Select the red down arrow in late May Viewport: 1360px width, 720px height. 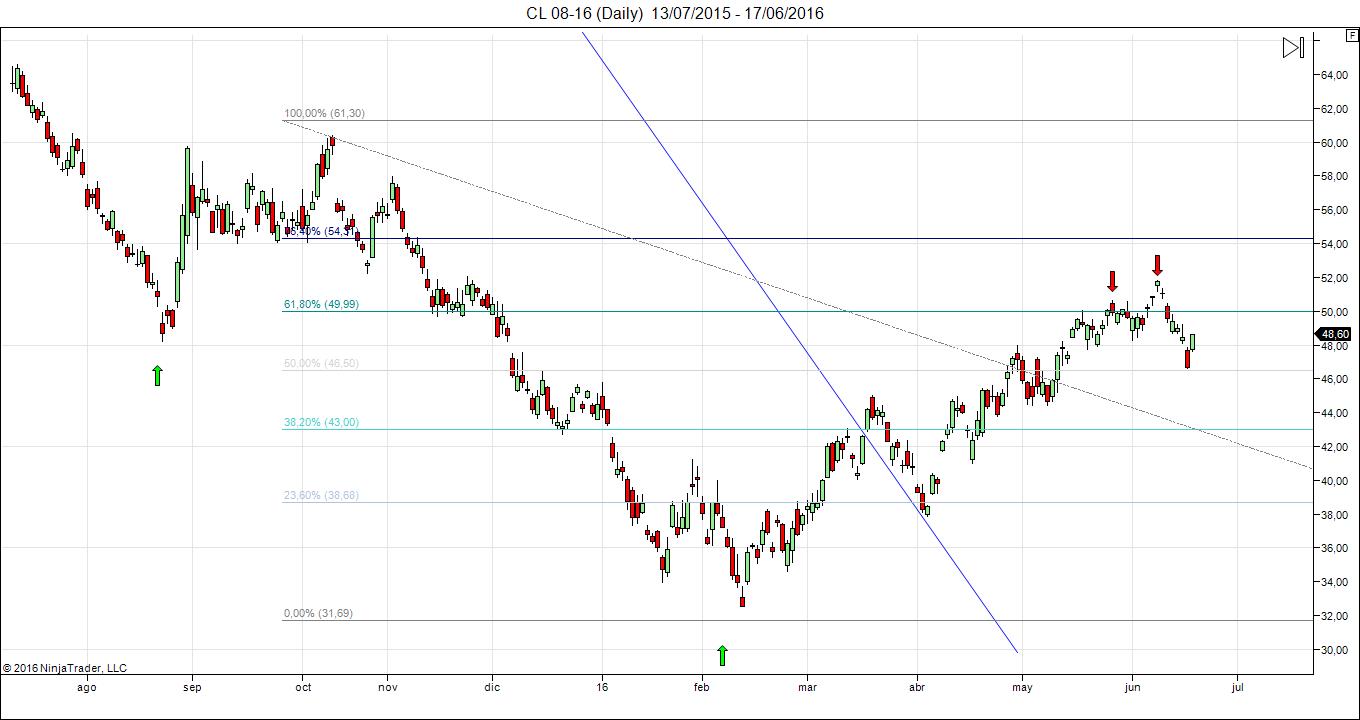click(1112, 281)
